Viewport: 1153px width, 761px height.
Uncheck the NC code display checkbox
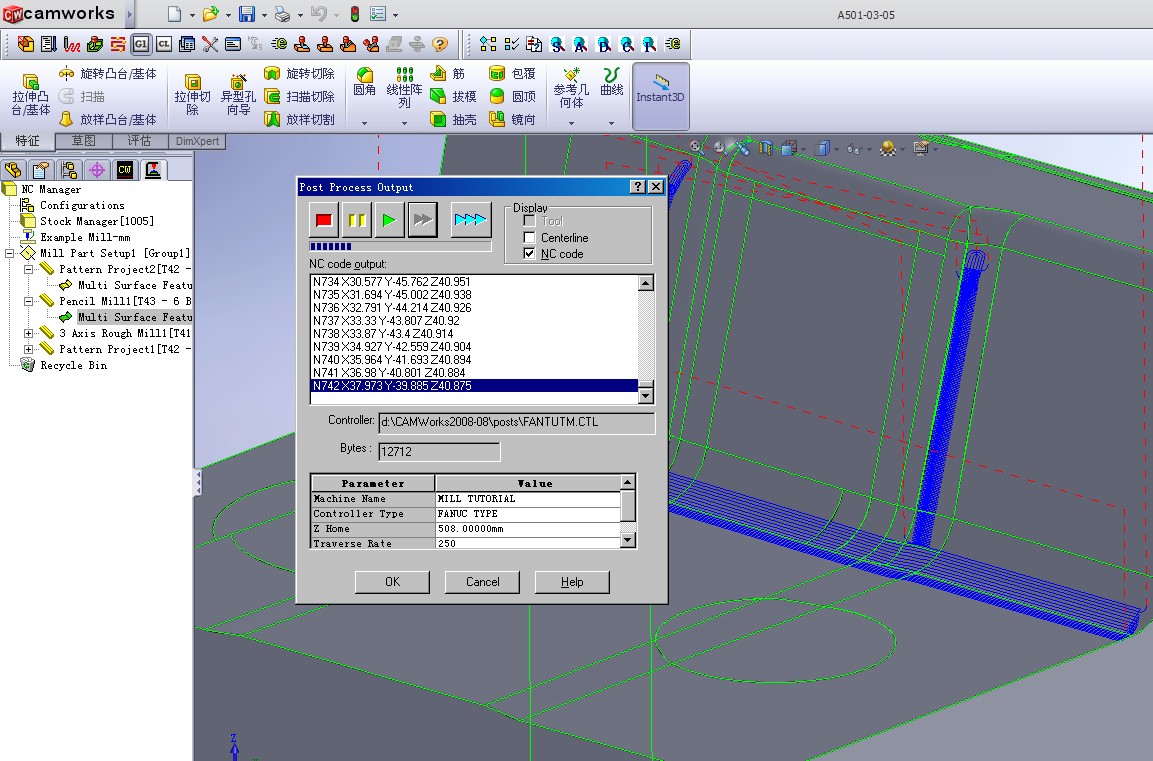(529, 254)
